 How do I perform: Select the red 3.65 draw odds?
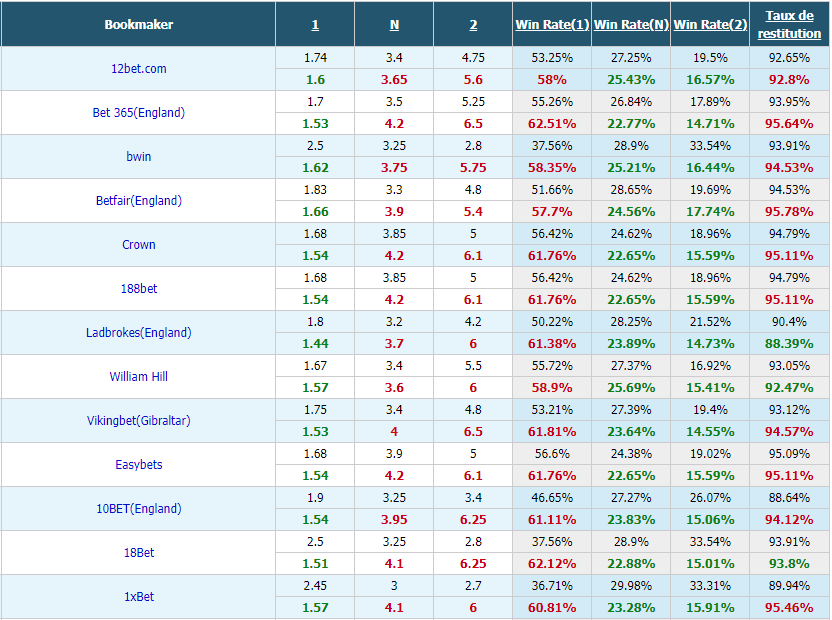click(x=394, y=80)
